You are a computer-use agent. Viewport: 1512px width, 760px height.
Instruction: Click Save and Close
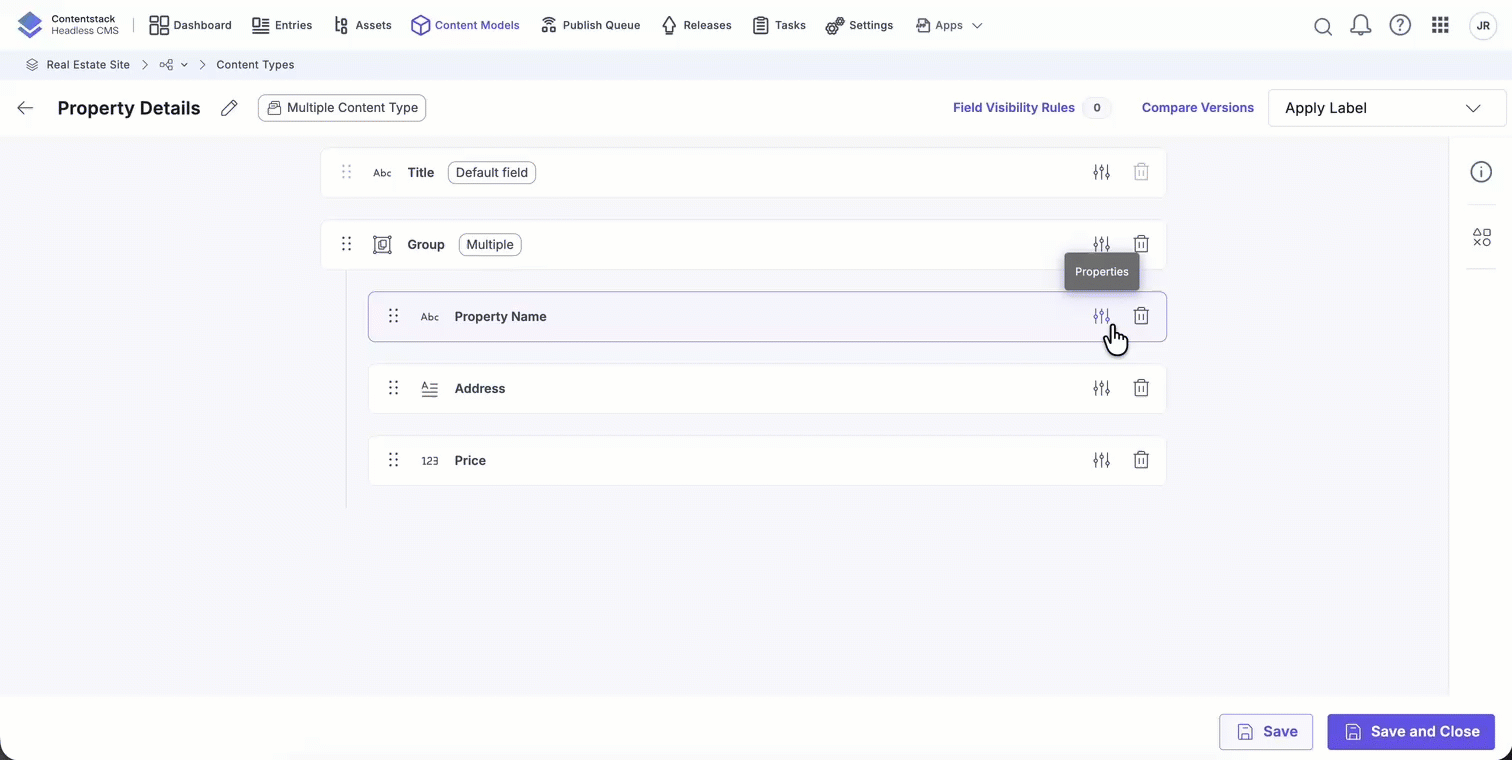pos(1411,731)
